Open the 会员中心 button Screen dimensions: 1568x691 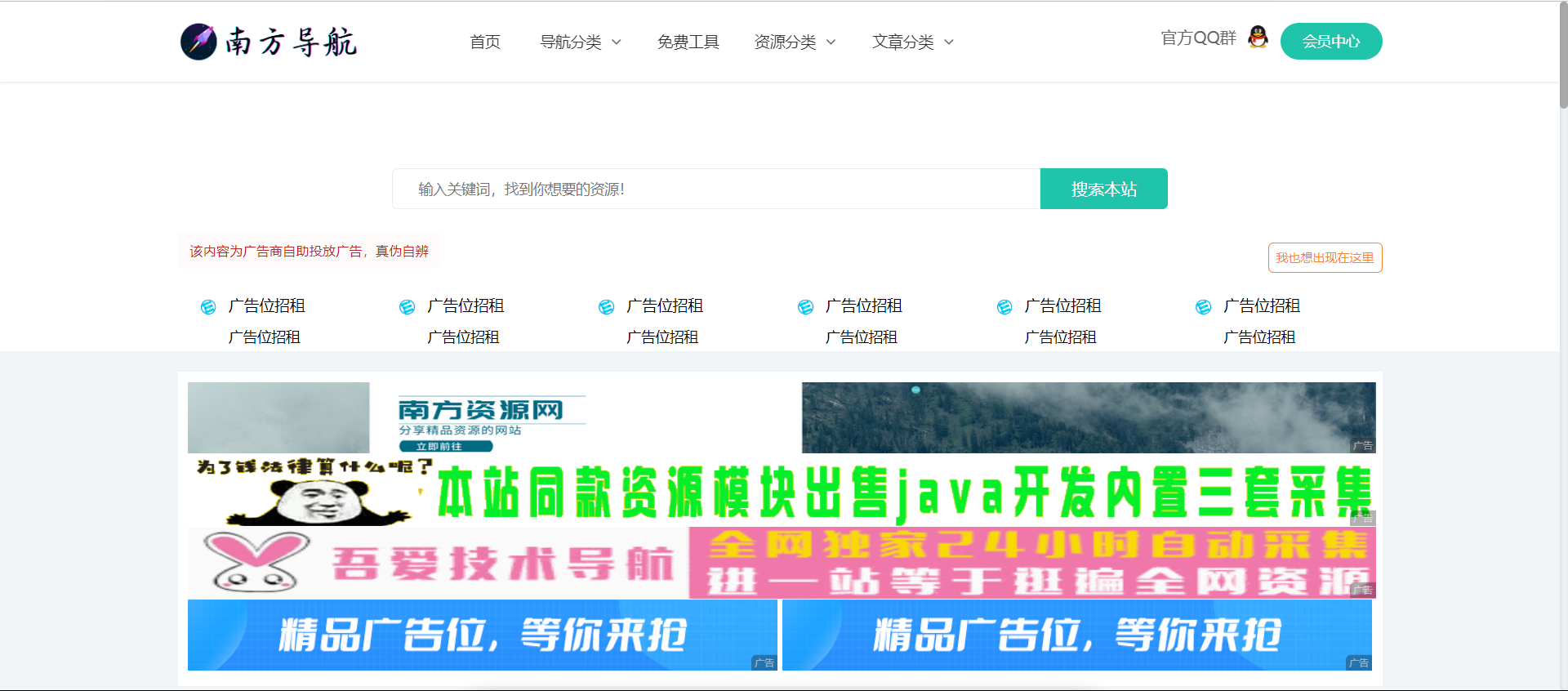coord(1331,41)
